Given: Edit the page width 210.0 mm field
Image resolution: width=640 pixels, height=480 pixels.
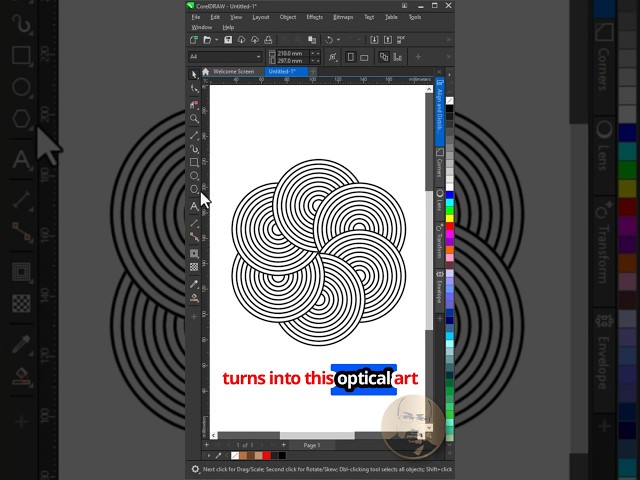Looking at the screenshot, I should pos(293,53).
